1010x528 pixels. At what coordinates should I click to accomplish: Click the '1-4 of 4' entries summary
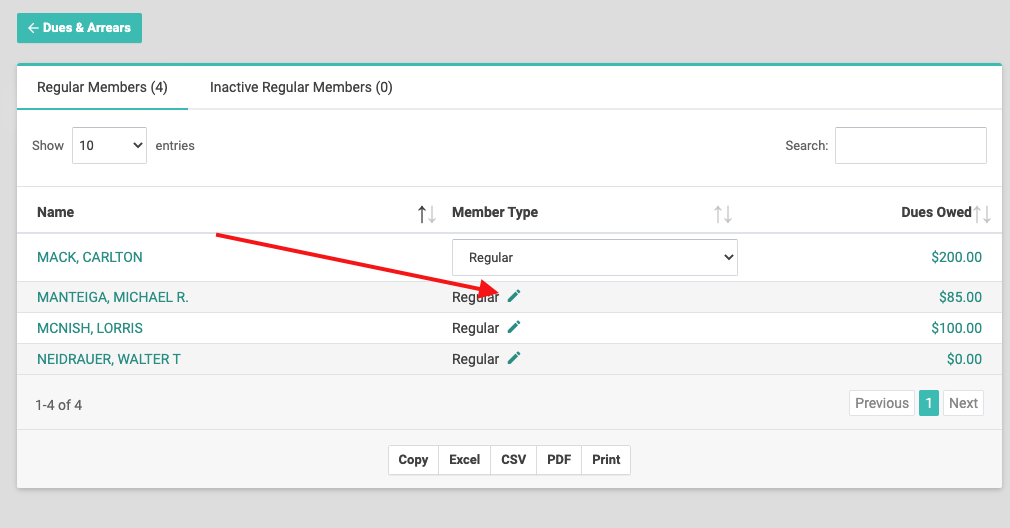coord(59,405)
